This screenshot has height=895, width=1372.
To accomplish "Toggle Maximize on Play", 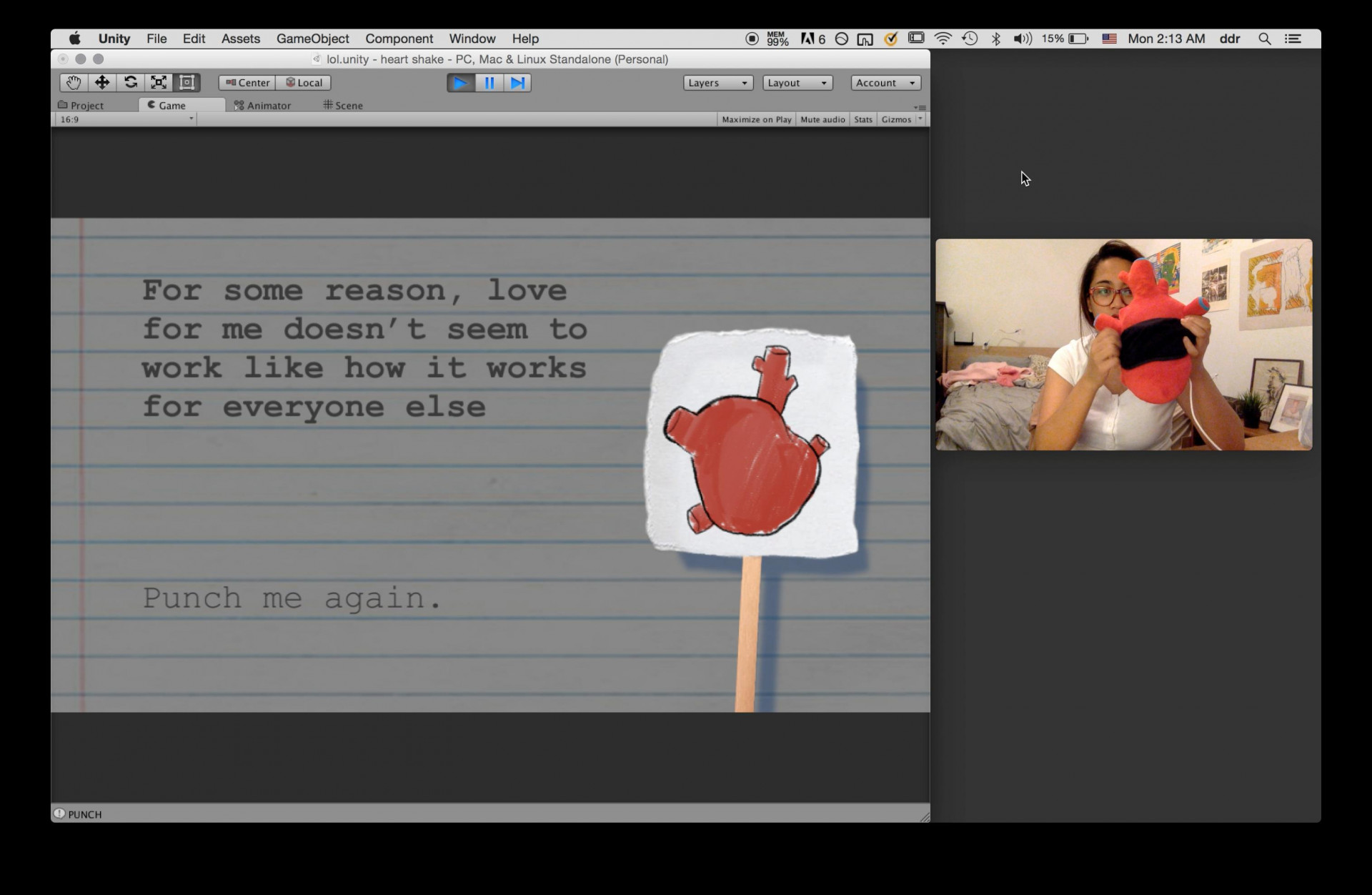I will click(x=756, y=119).
